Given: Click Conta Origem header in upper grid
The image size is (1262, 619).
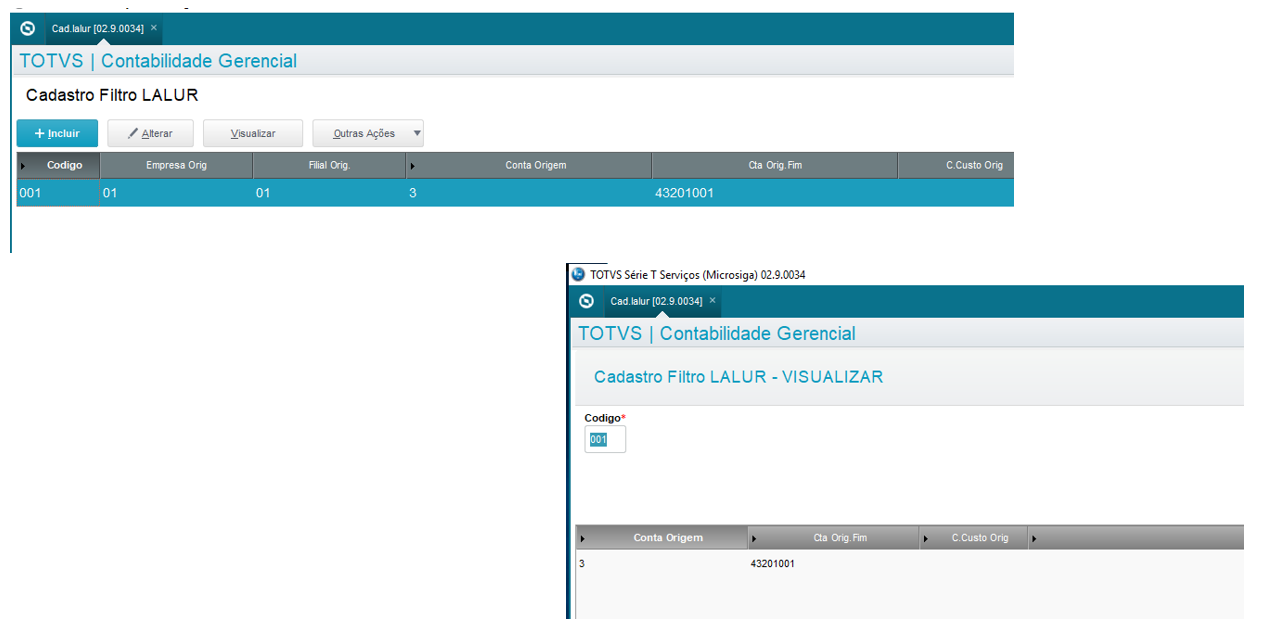Looking at the screenshot, I should click(x=529, y=165).
